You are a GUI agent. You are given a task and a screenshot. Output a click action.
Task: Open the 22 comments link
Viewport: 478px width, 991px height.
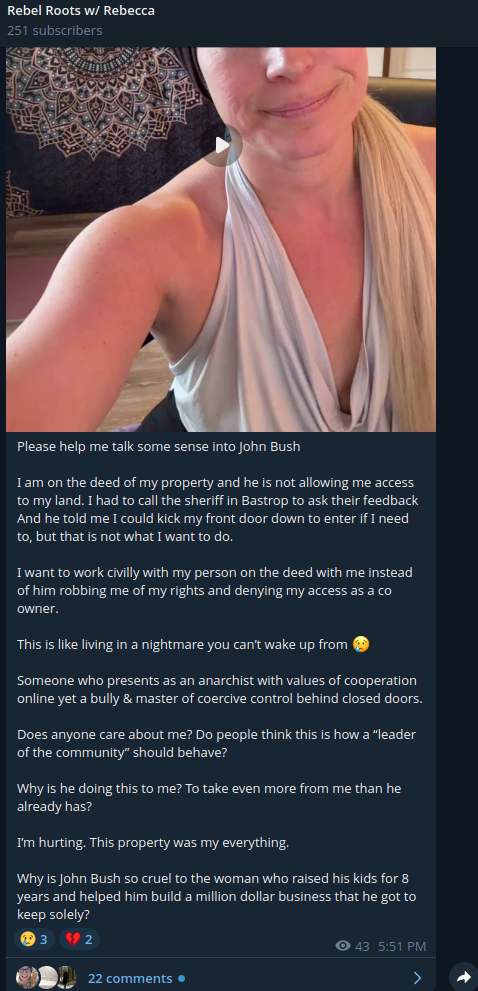tap(130, 978)
